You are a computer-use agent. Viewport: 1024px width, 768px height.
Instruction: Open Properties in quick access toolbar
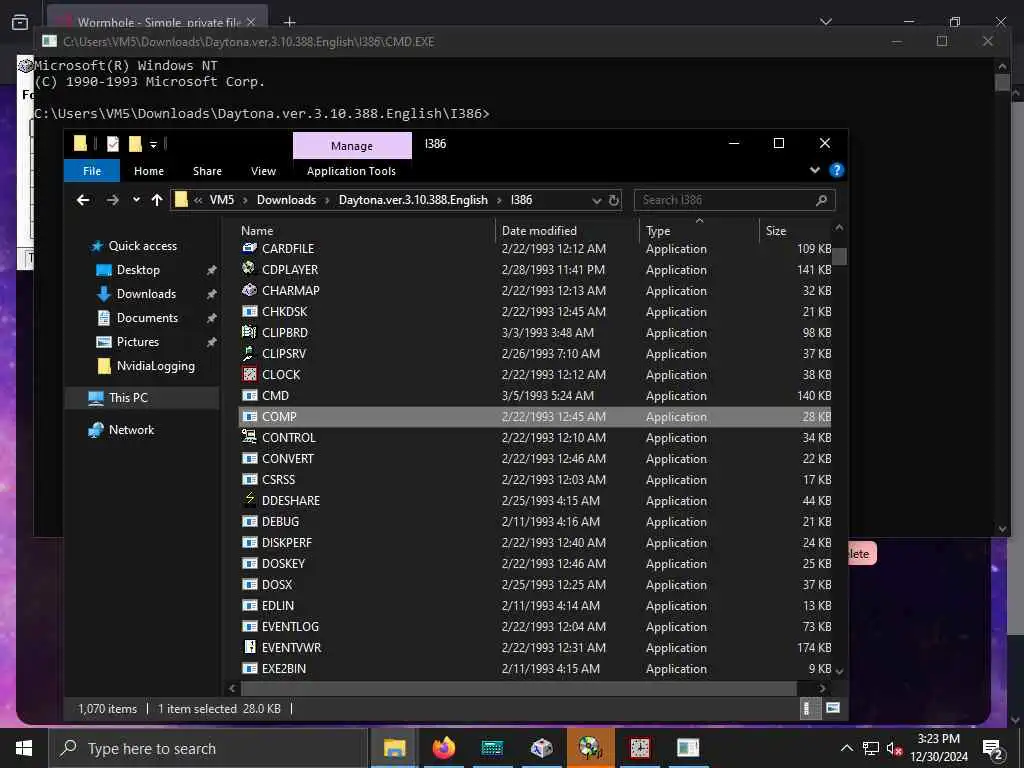(113, 144)
